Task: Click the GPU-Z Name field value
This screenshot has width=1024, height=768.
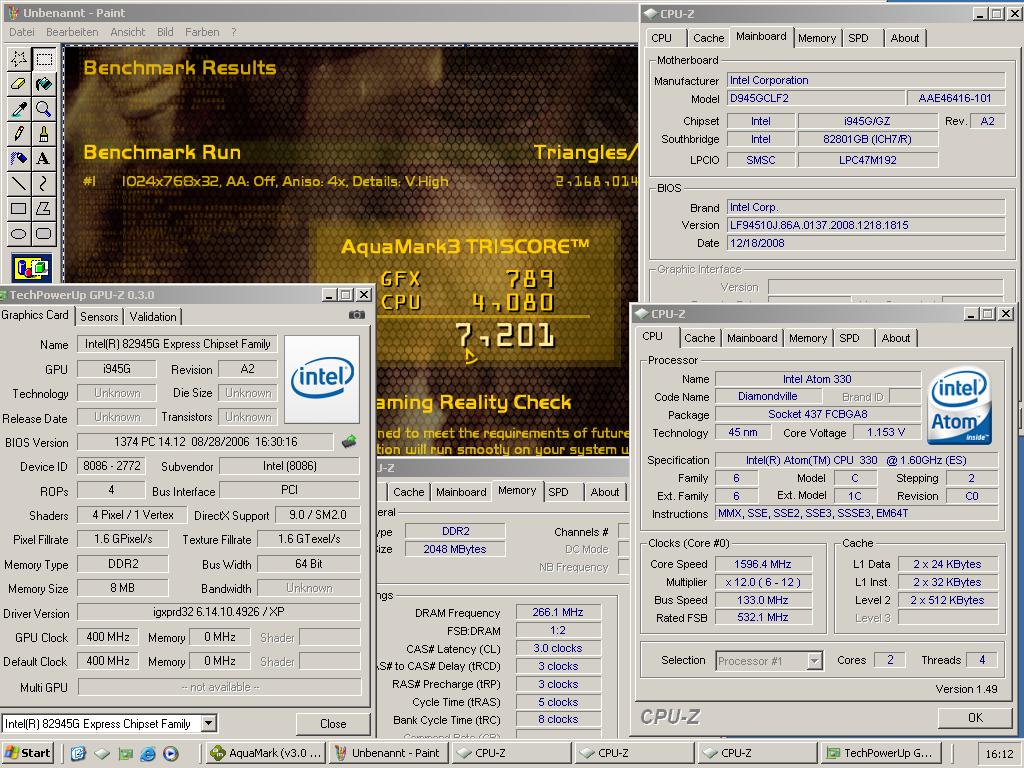Action: [x=178, y=344]
